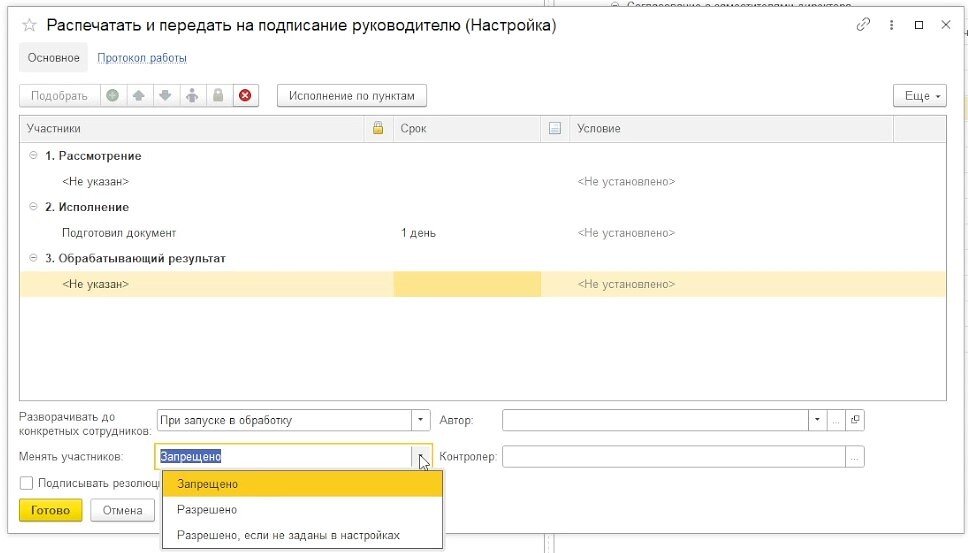The width and height of the screenshot is (968, 553).
Task: Click the Не установлено condition for Подготовил документ
Action: pyautogui.click(x=626, y=233)
